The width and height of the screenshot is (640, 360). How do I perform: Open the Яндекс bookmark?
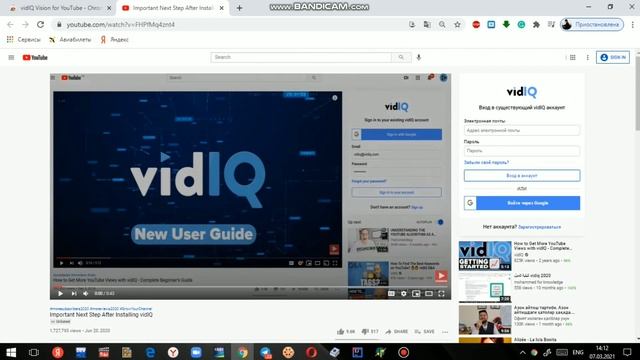click(115, 40)
